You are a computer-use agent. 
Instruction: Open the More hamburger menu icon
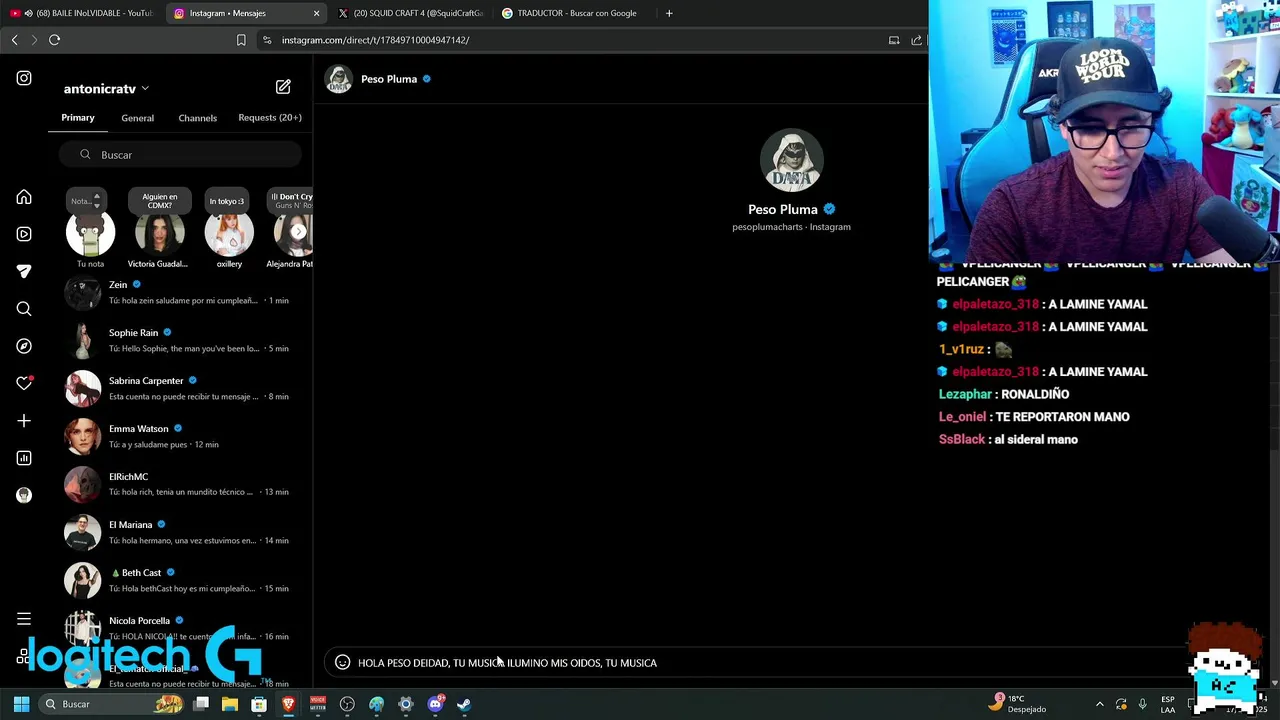point(24,619)
